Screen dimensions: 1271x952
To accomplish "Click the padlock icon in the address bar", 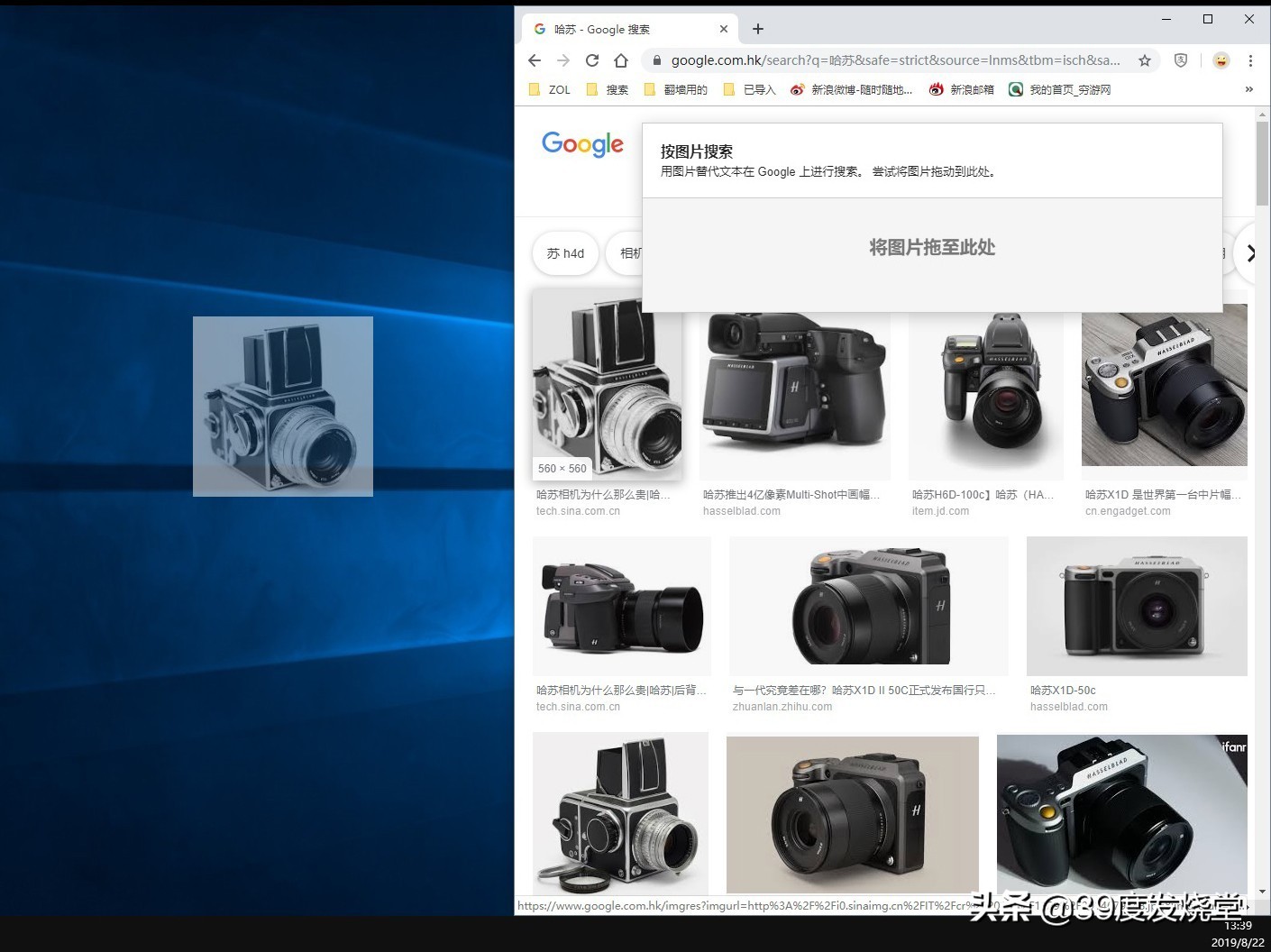I will 655,60.
